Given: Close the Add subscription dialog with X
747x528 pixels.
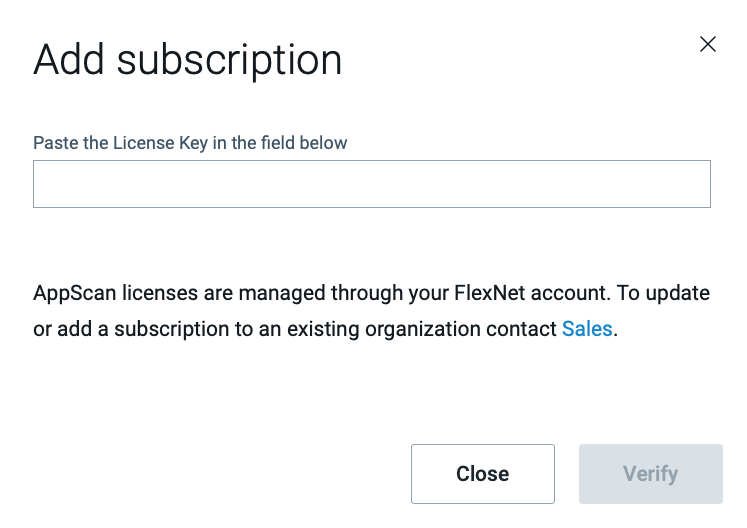Looking at the screenshot, I should coord(708,44).
